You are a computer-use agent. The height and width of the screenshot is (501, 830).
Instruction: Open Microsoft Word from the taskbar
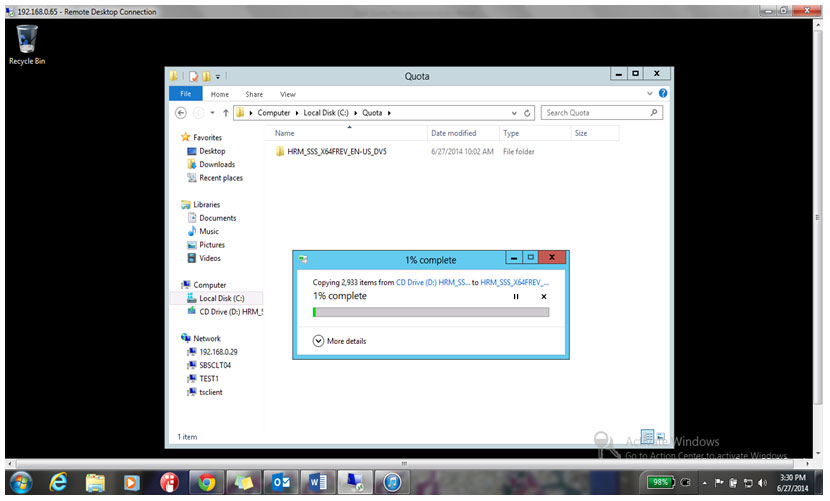pos(318,482)
